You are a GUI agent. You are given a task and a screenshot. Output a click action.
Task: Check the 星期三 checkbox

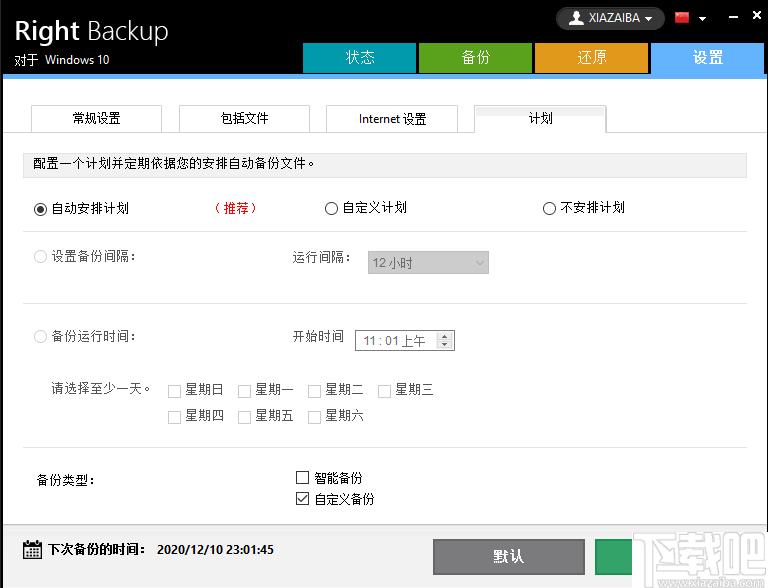[x=384, y=391]
